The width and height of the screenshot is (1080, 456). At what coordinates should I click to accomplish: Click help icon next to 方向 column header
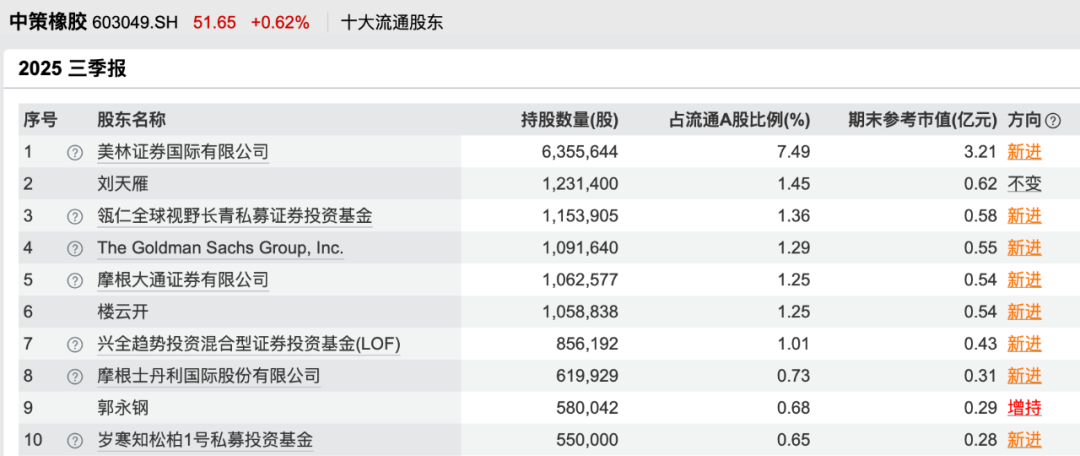pos(1053,121)
